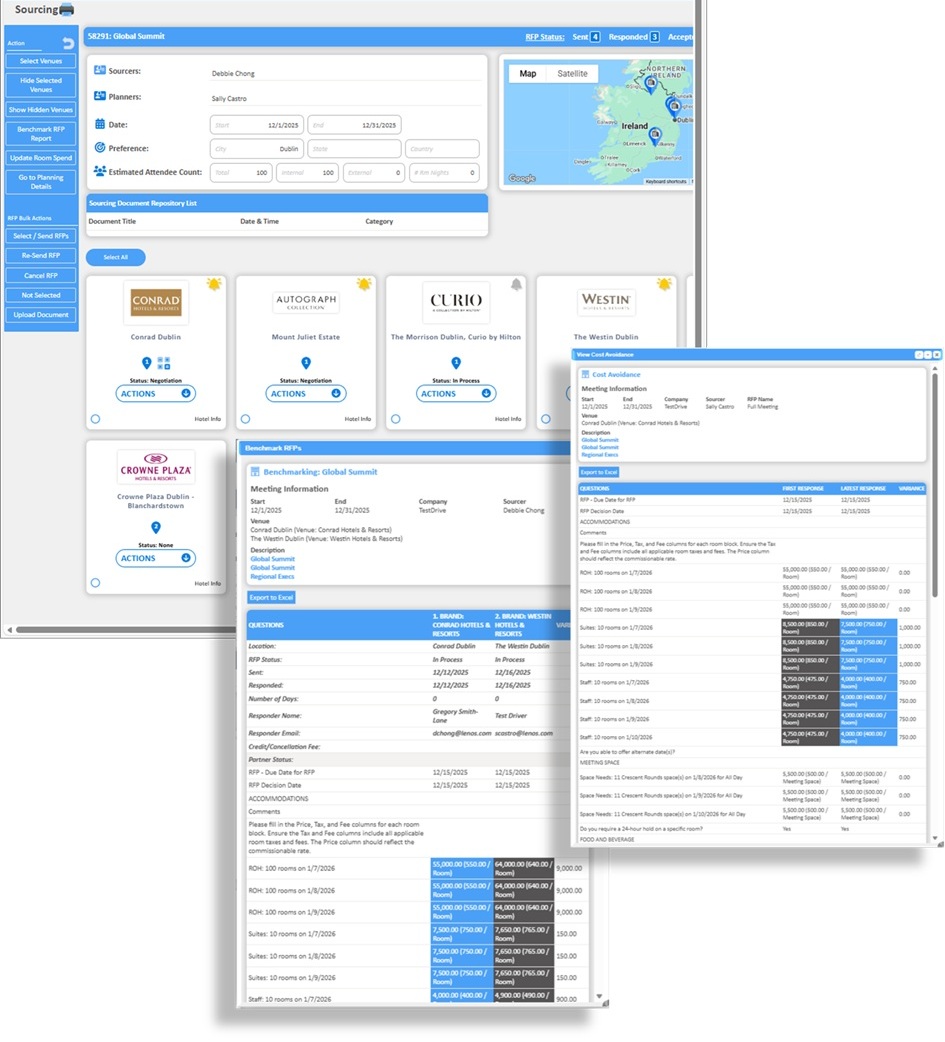
Task: Open the Actions dropdown for Conrad Dublin
Action: point(155,394)
